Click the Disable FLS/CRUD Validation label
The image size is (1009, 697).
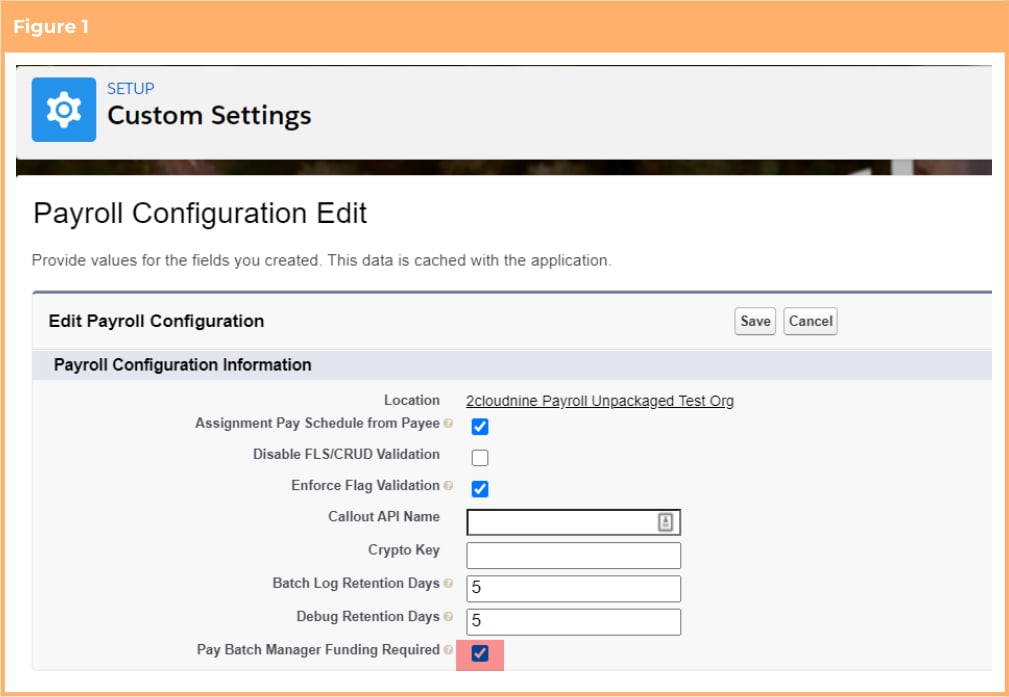point(346,454)
